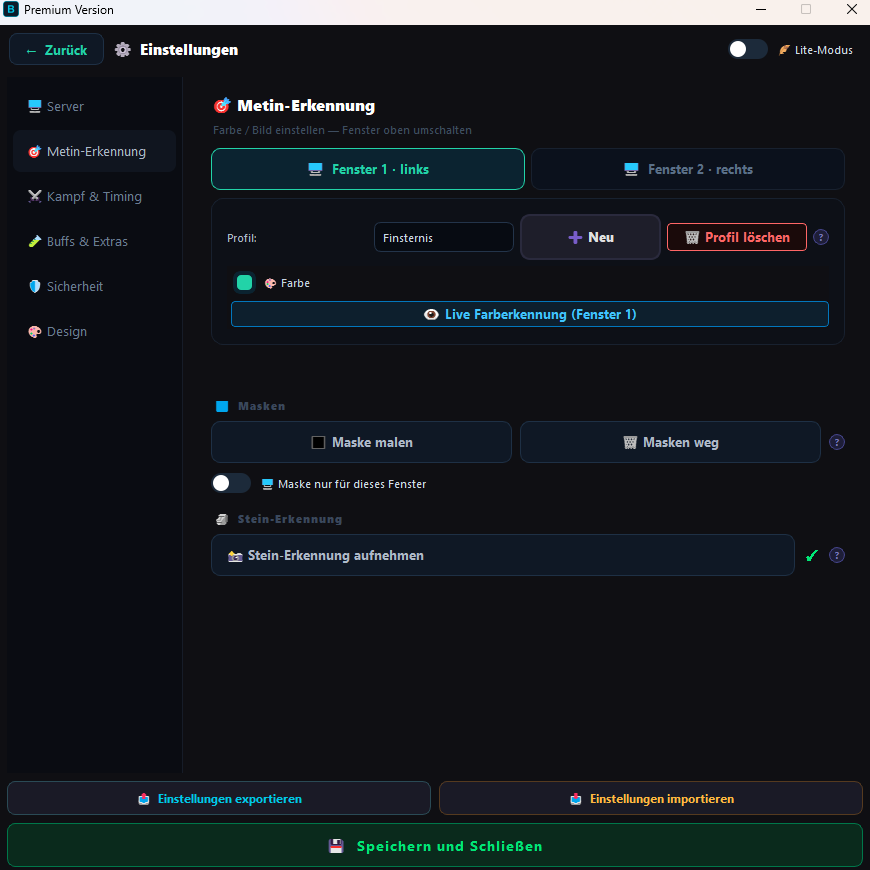This screenshot has width=870, height=870.
Task: Start Live Farberkennung (Fenster 1)
Action: (x=529, y=315)
